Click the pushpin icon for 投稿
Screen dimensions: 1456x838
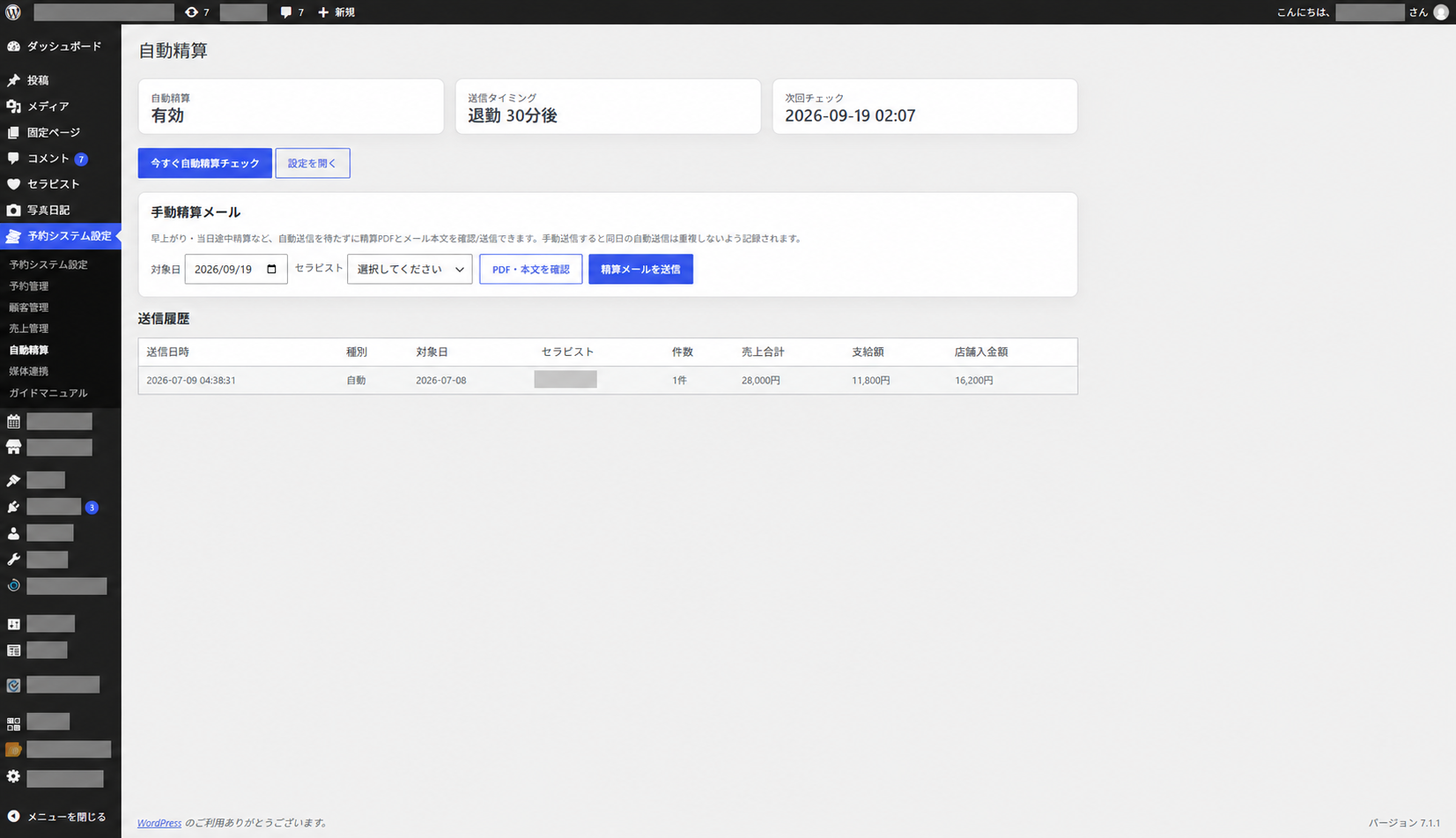[13, 80]
